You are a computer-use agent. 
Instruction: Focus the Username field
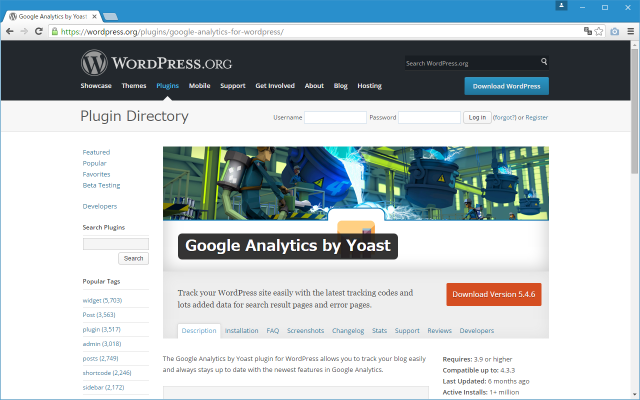coord(335,118)
